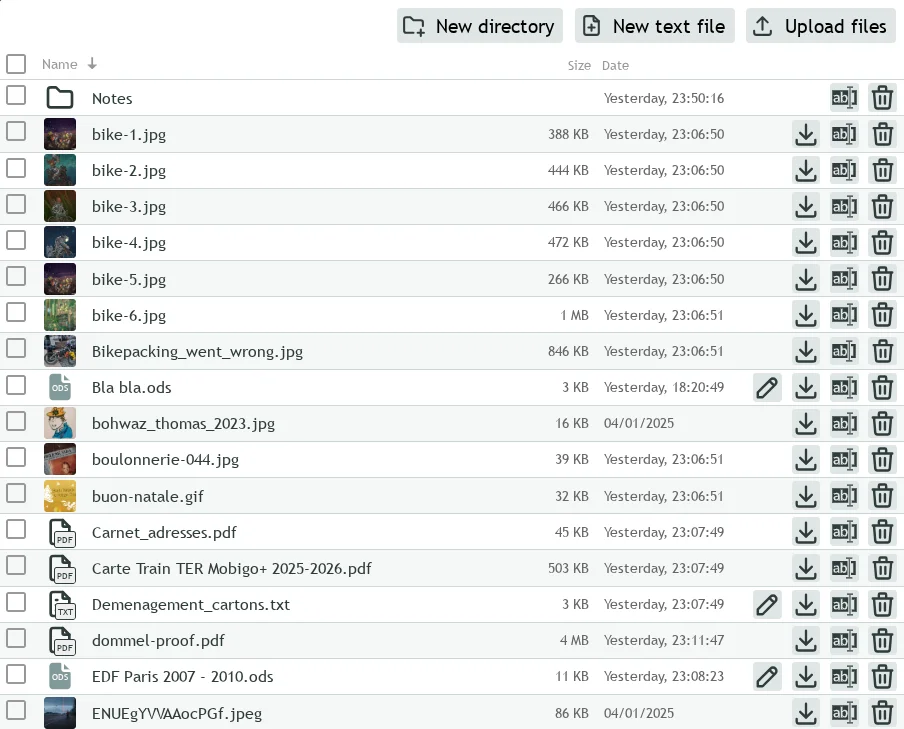Screen dimensions: 904x729
Task: Open Carte Train TER Mobigo+ 2025-2026.pdf
Action: (231, 569)
